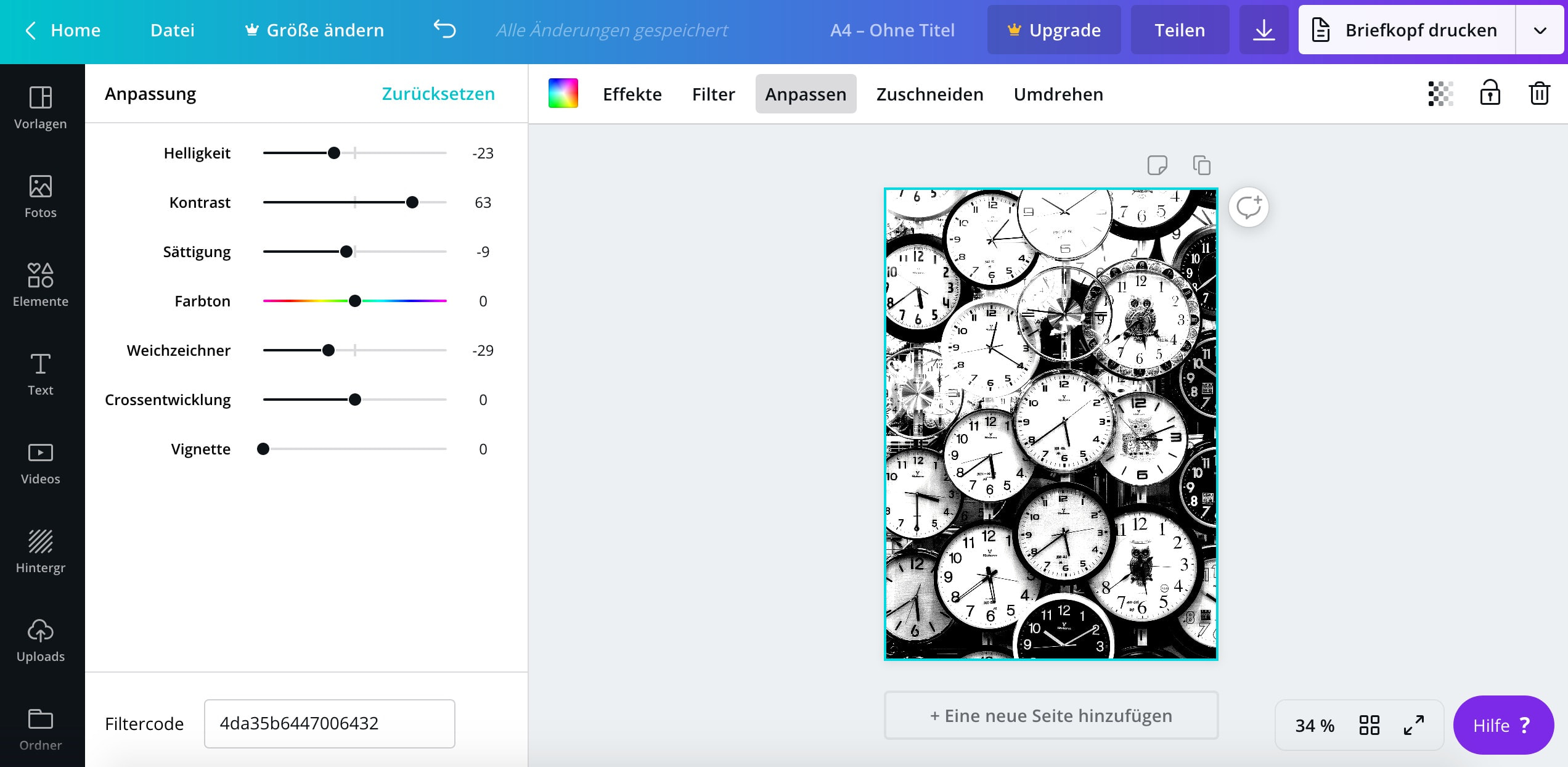Image resolution: width=1568 pixels, height=767 pixels.
Task: Open the Uploads sidebar panel
Action: [x=41, y=641]
